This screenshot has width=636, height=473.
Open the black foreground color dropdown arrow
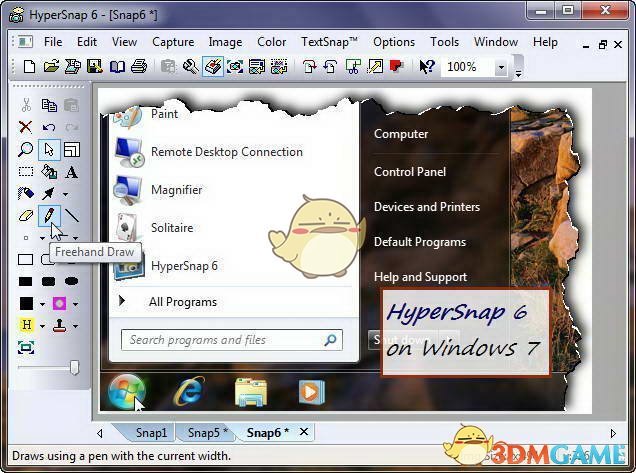tap(42, 304)
